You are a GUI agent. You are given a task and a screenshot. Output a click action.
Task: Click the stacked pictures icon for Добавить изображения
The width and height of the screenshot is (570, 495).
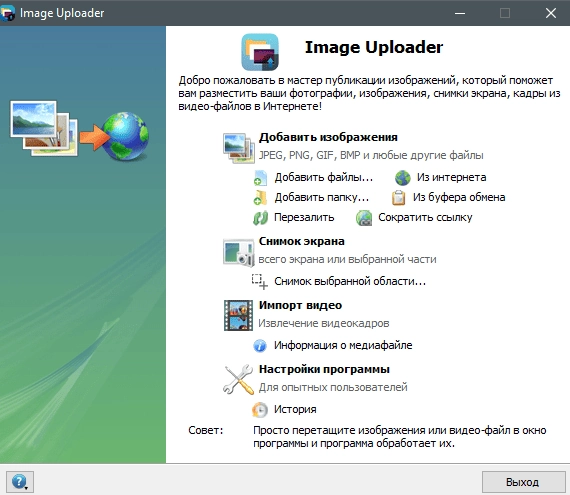pyautogui.click(x=238, y=148)
